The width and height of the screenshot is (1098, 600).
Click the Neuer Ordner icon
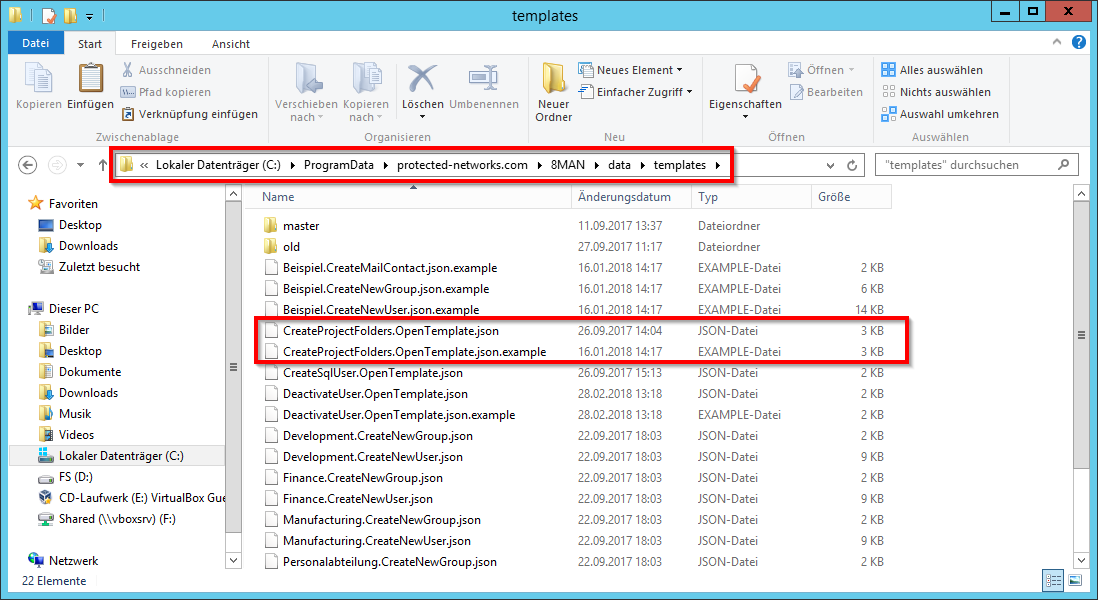click(553, 78)
